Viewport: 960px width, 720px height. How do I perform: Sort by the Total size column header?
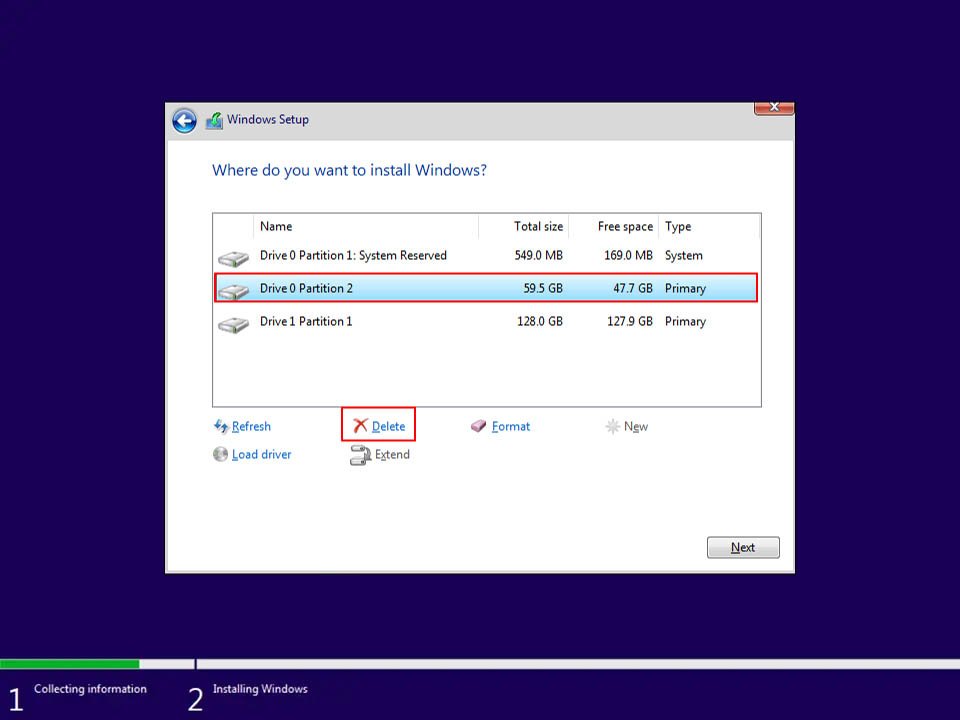point(523,227)
